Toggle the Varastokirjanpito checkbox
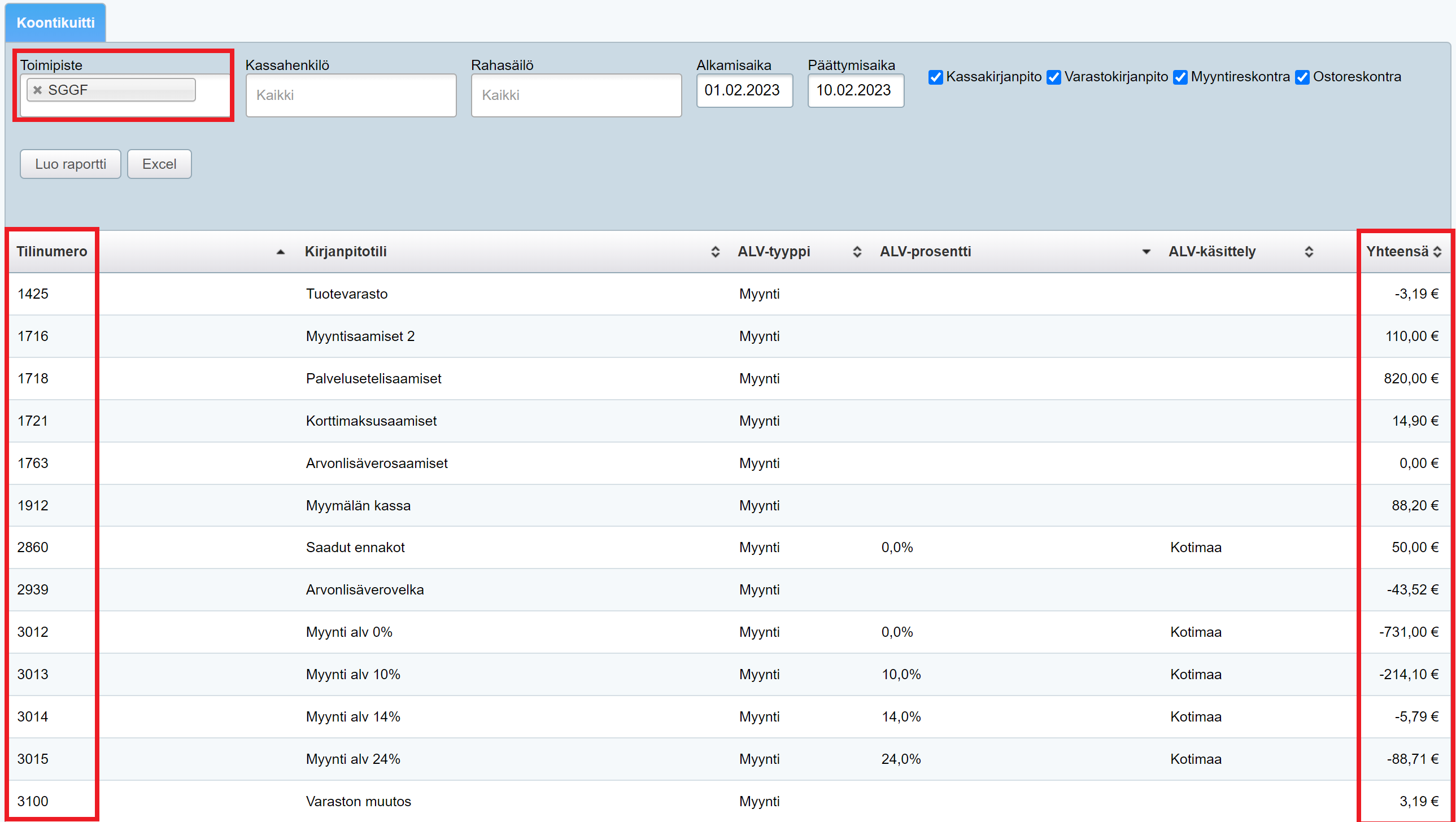This screenshot has width=1456, height=822. 1053,77
